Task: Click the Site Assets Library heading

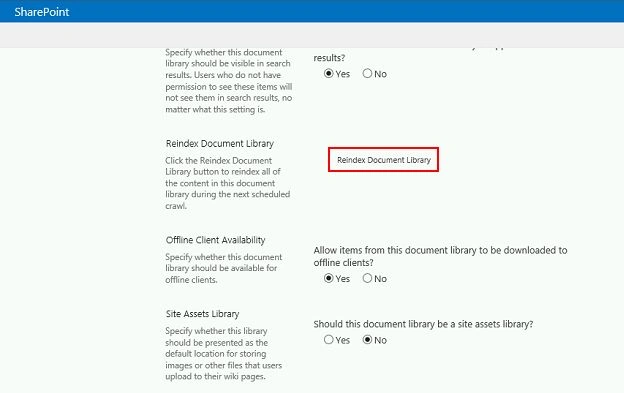Action: (x=202, y=314)
